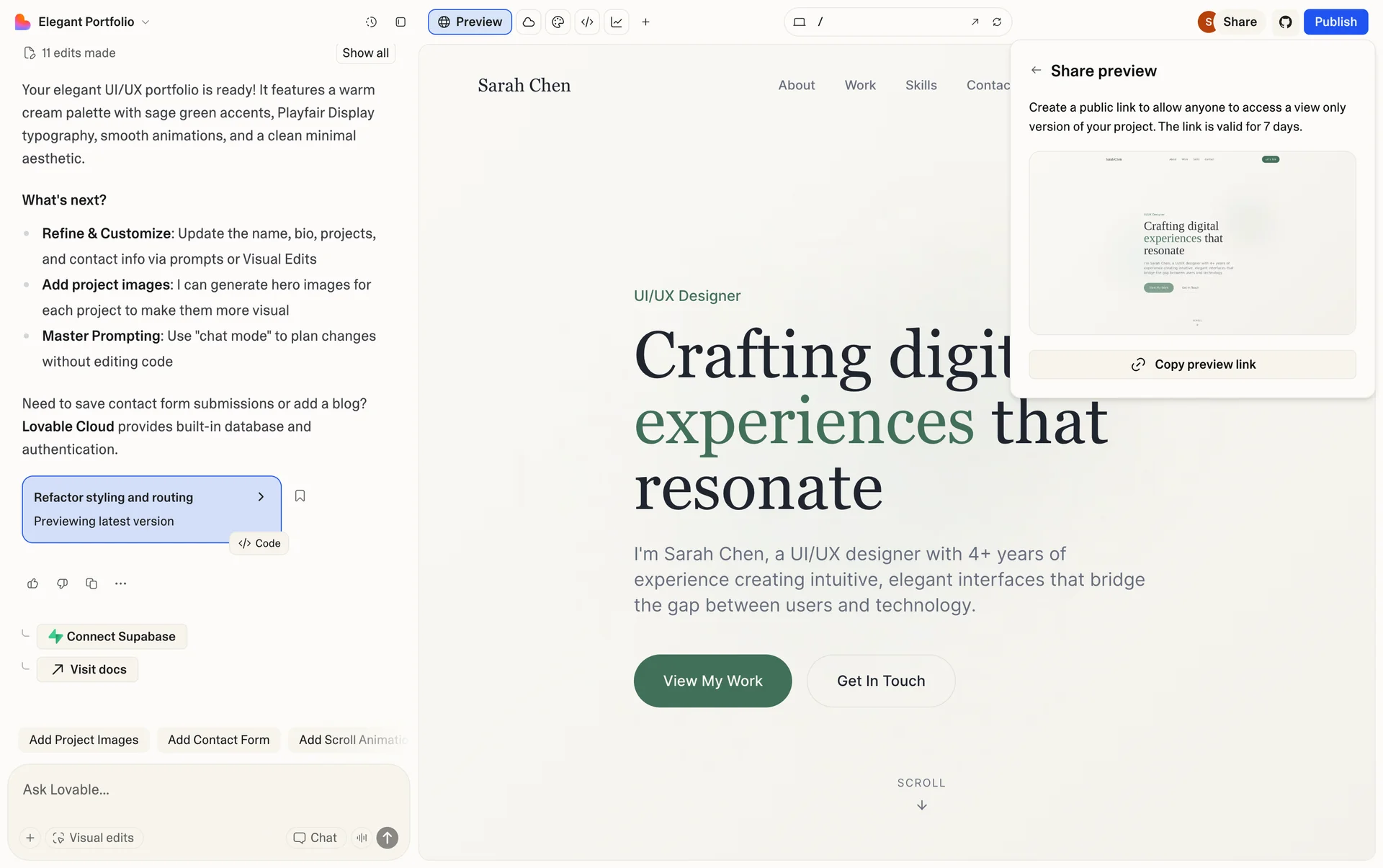Open the analytics chart icon
This screenshot has height=868, width=1383.
click(617, 22)
